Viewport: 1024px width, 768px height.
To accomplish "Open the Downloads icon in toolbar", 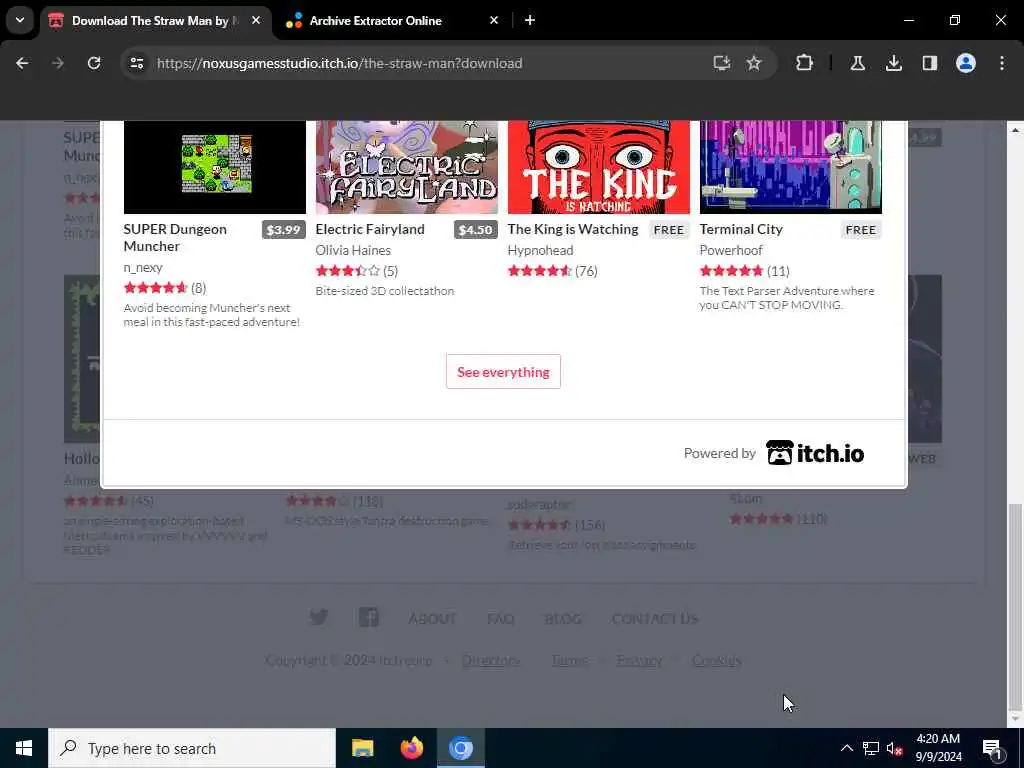I will pos(893,63).
